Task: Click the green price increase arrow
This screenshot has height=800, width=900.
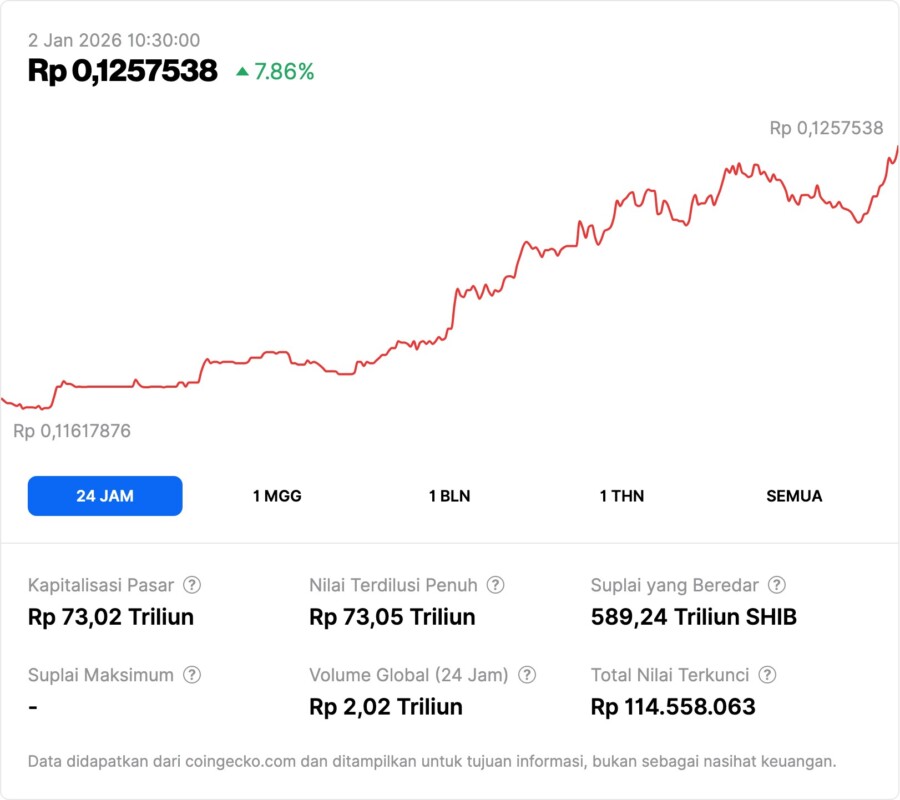Action: coord(242,71)
